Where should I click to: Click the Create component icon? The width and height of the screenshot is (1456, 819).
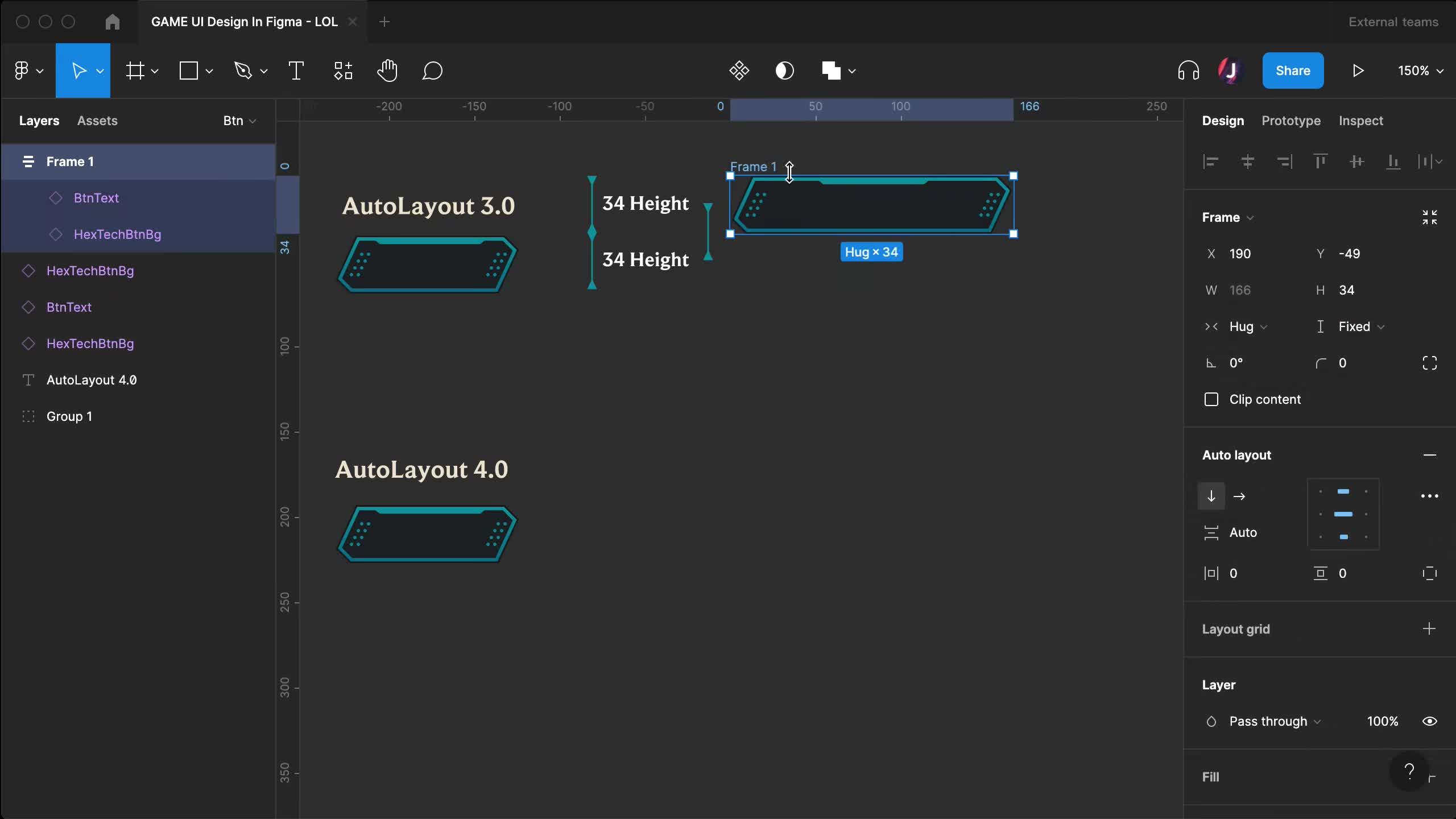coord(739,71)
